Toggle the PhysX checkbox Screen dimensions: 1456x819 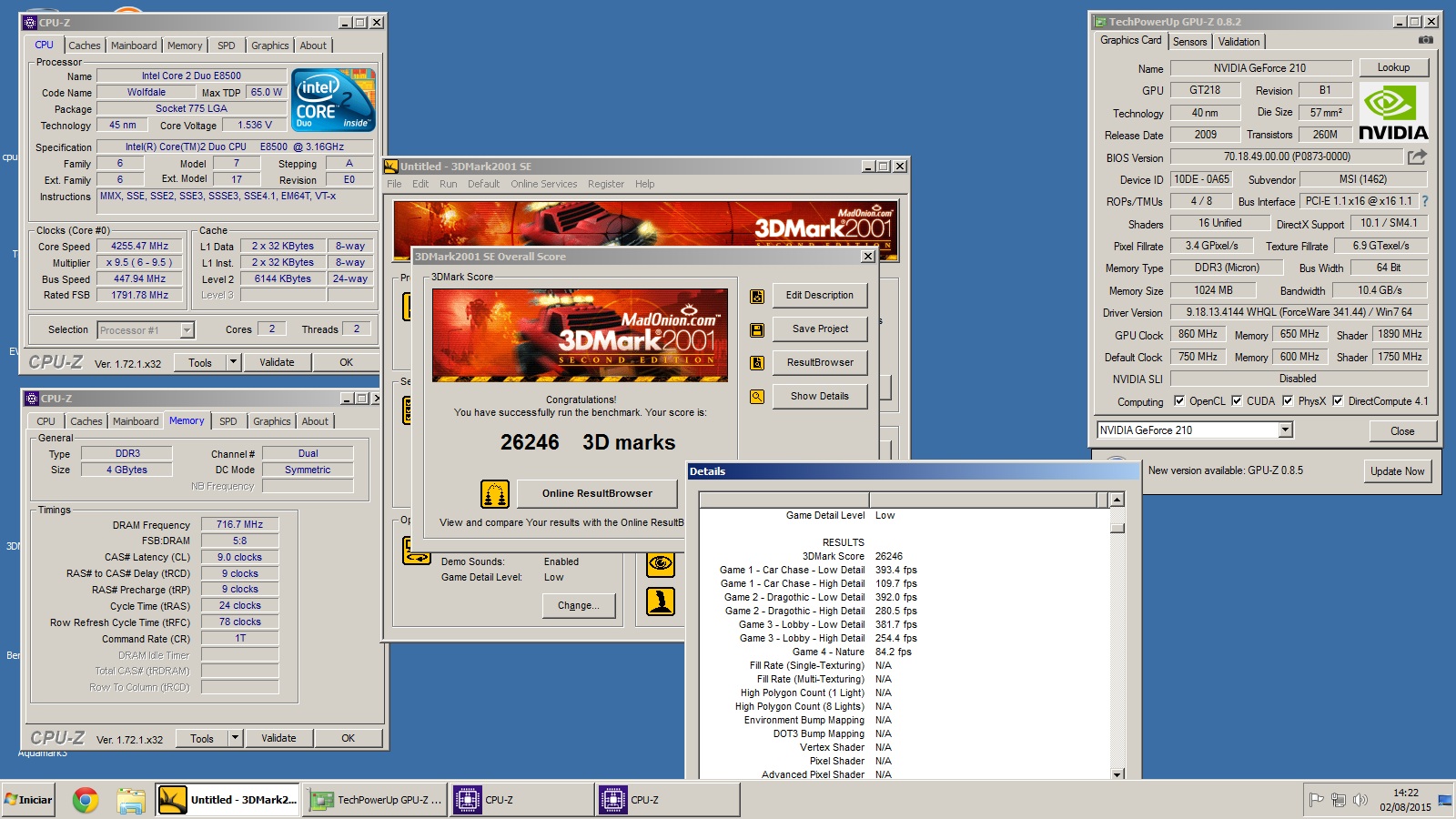click(1288, 400)
